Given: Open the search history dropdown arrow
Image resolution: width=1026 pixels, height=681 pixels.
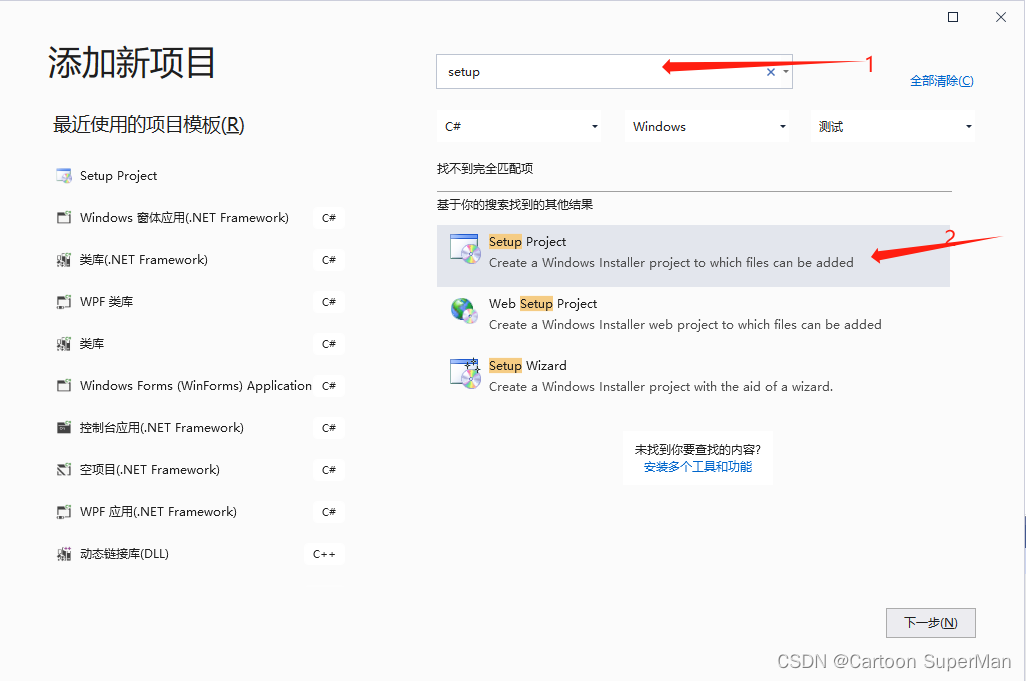Looking at the screenshot, I should tap(786, 71).
